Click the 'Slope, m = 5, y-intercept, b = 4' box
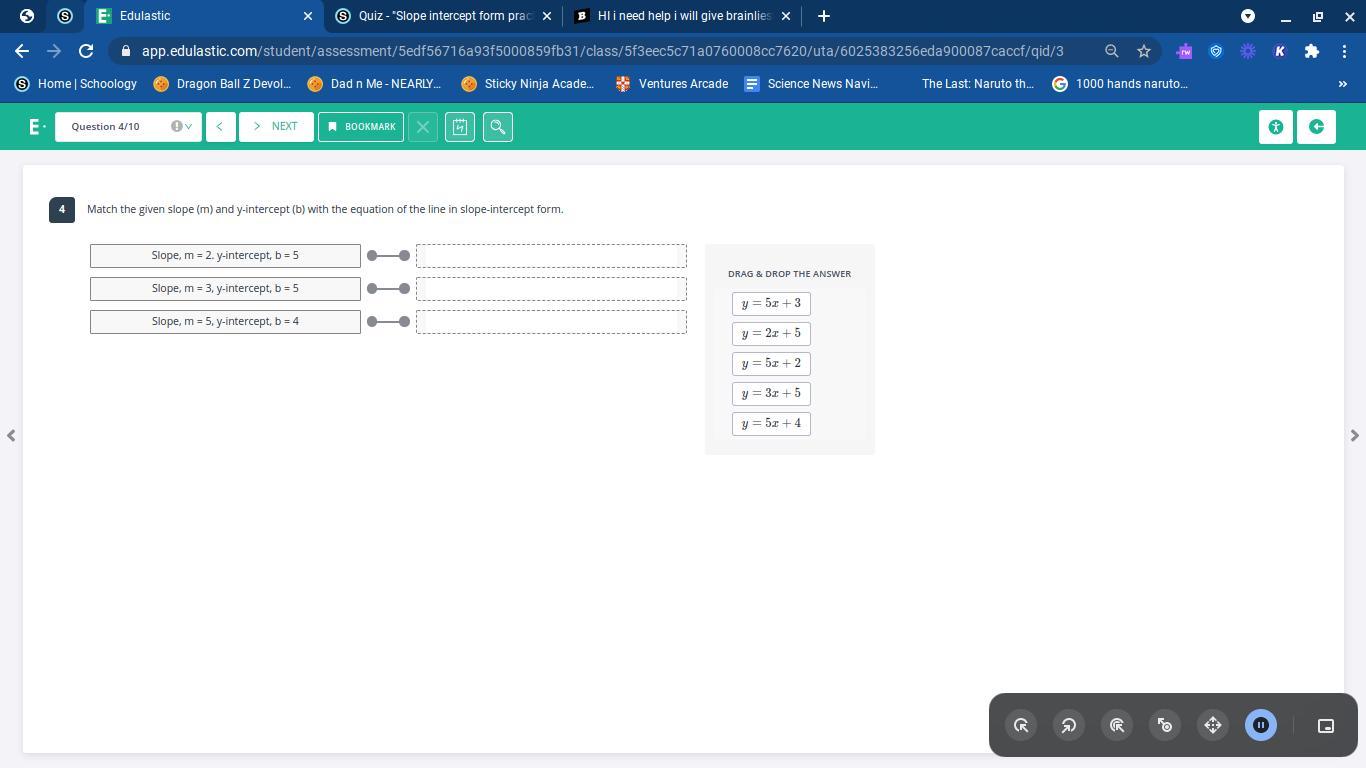The image size is (1366, 768). pos(225,322)
